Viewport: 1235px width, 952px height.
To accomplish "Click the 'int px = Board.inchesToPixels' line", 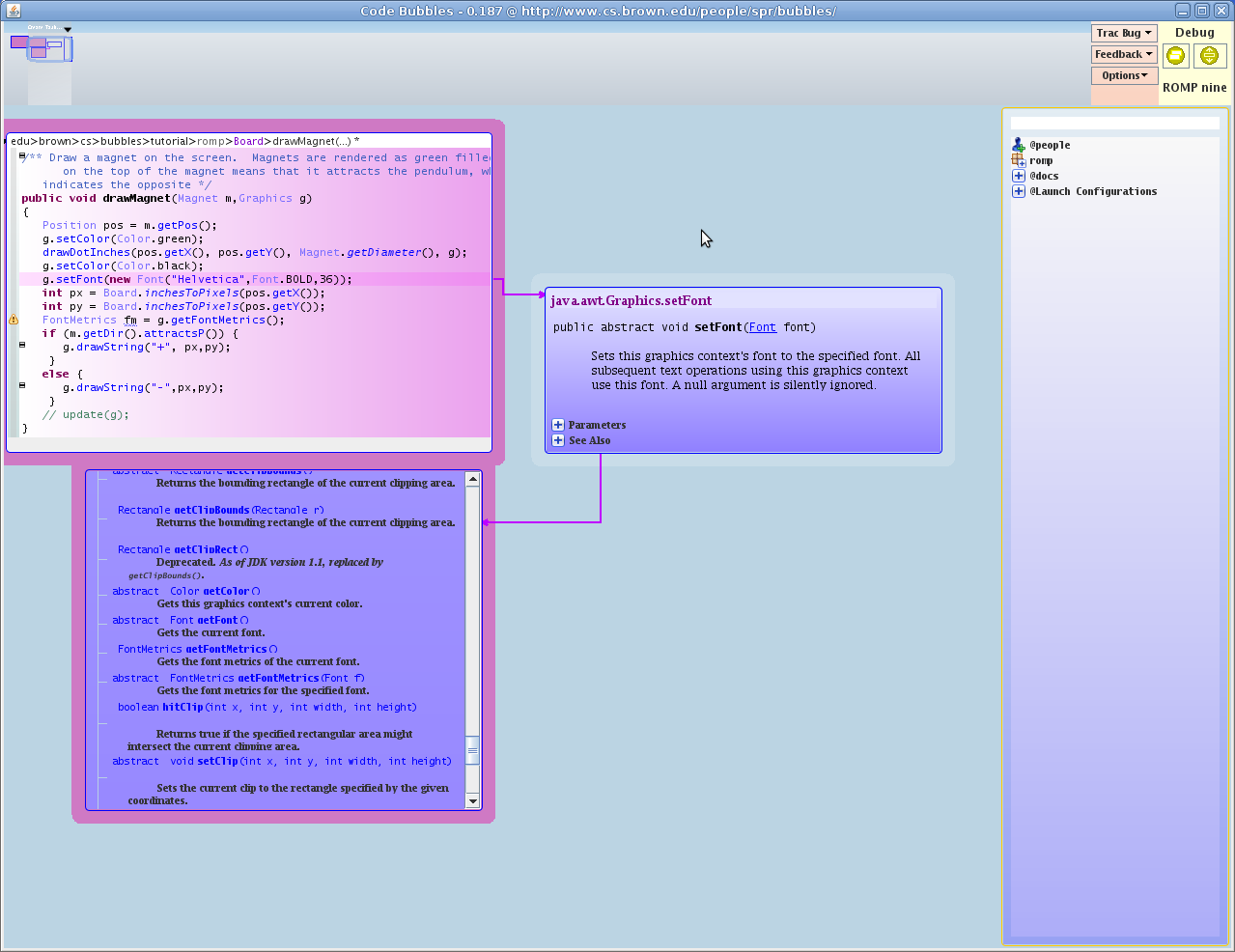I will point(183,293).
